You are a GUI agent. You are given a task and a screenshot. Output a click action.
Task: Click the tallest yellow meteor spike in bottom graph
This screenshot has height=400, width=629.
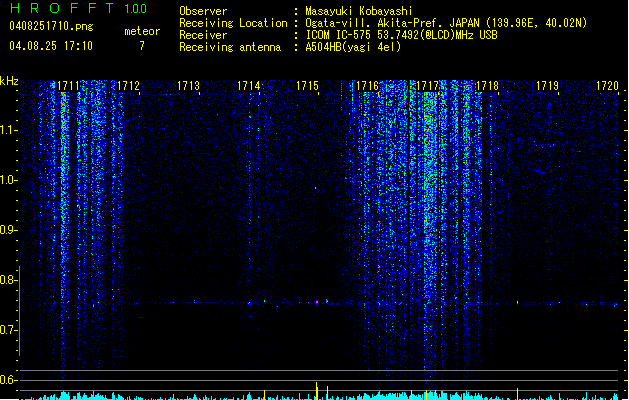point(317,391)
